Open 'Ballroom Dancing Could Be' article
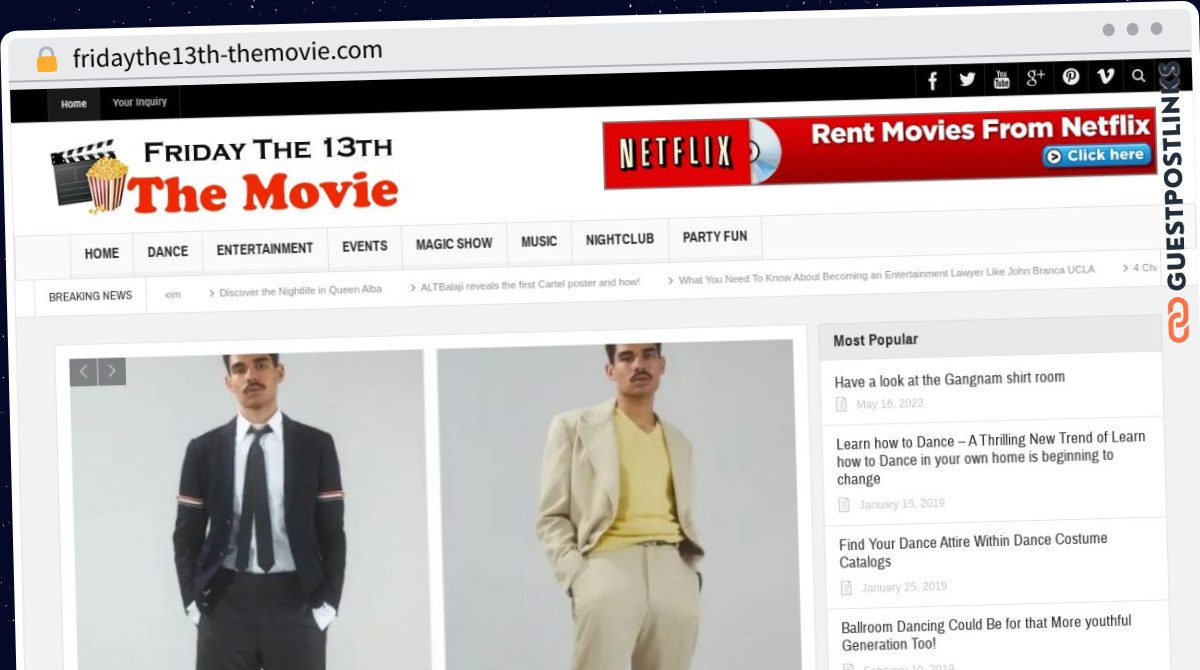The width and height of the screenshot is (1200, 670). click(x=987, y=633)
